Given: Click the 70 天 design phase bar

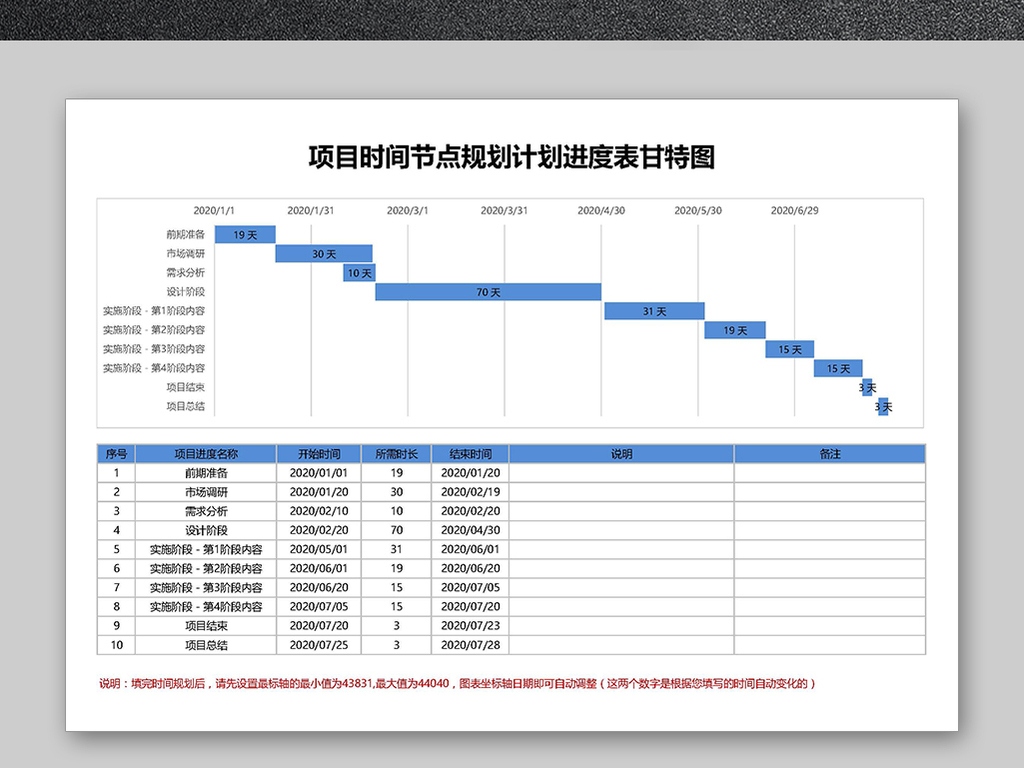Looking at the screenshot, I should (488, 292).
